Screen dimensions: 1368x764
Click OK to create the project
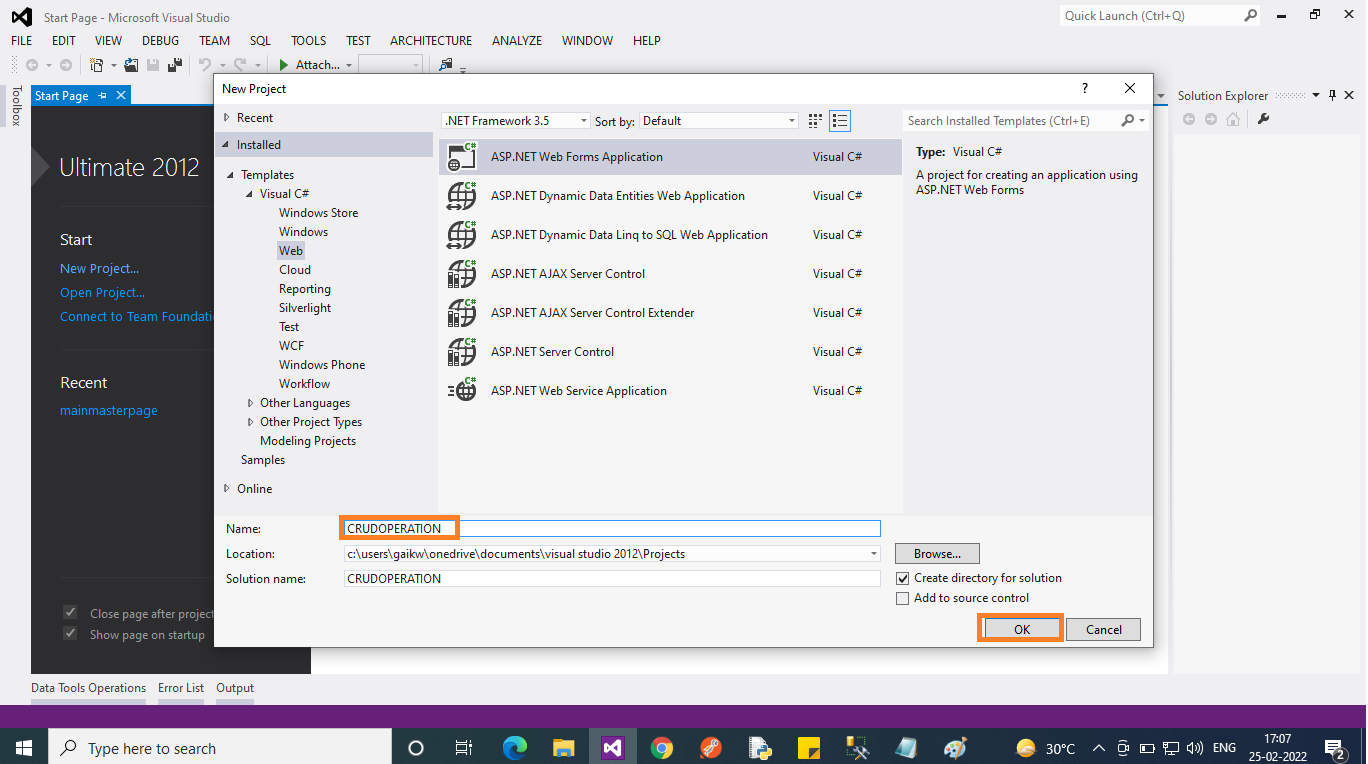(1021, 629)
